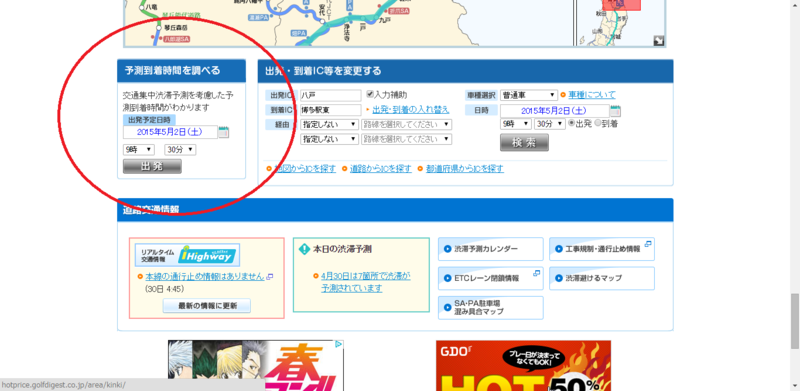Open 30分 minute dropdown in 予測到着時間 panel
The width and height of the screenshot is (800, 391).
(180, 150)
